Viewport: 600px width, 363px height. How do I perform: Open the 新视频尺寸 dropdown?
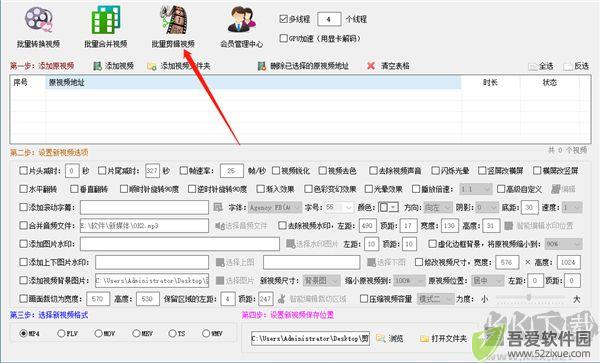[321, 280]
